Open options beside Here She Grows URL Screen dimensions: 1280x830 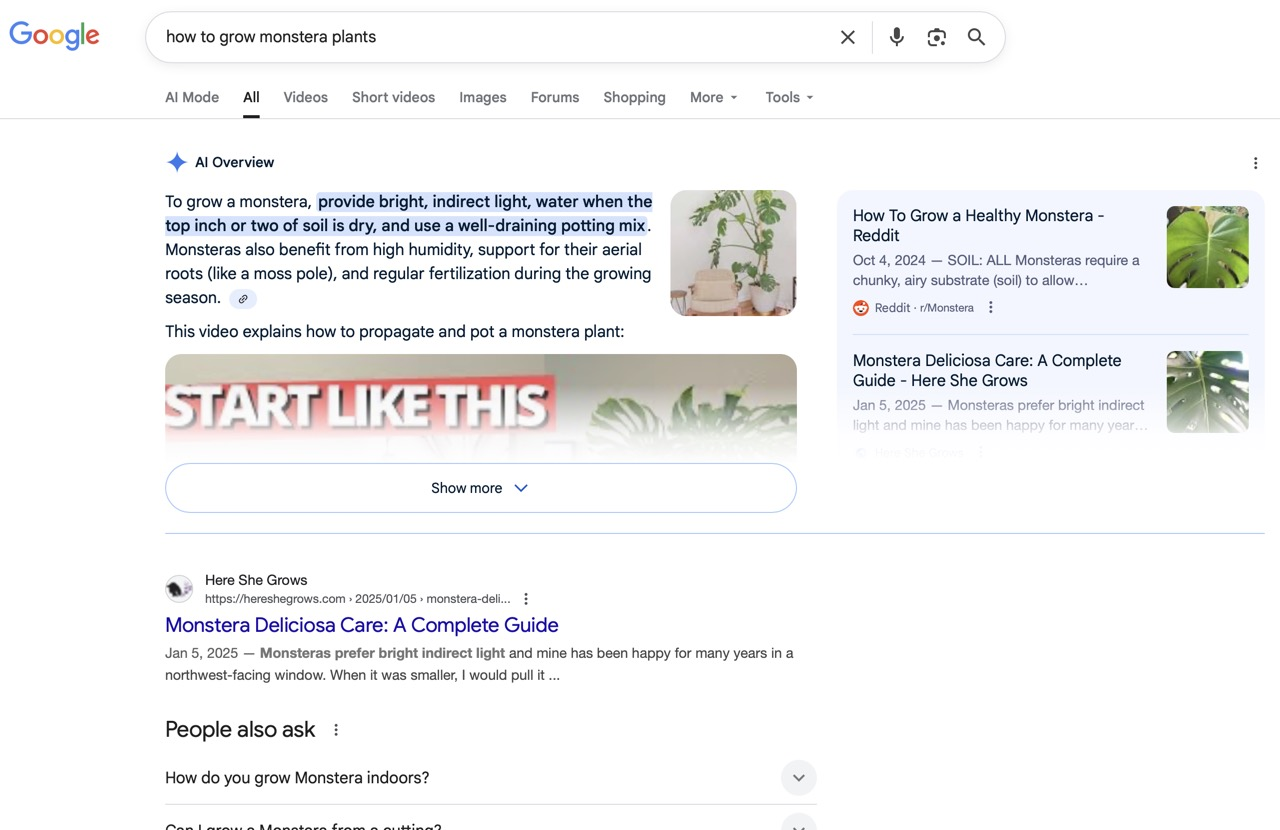coord(526,599)
